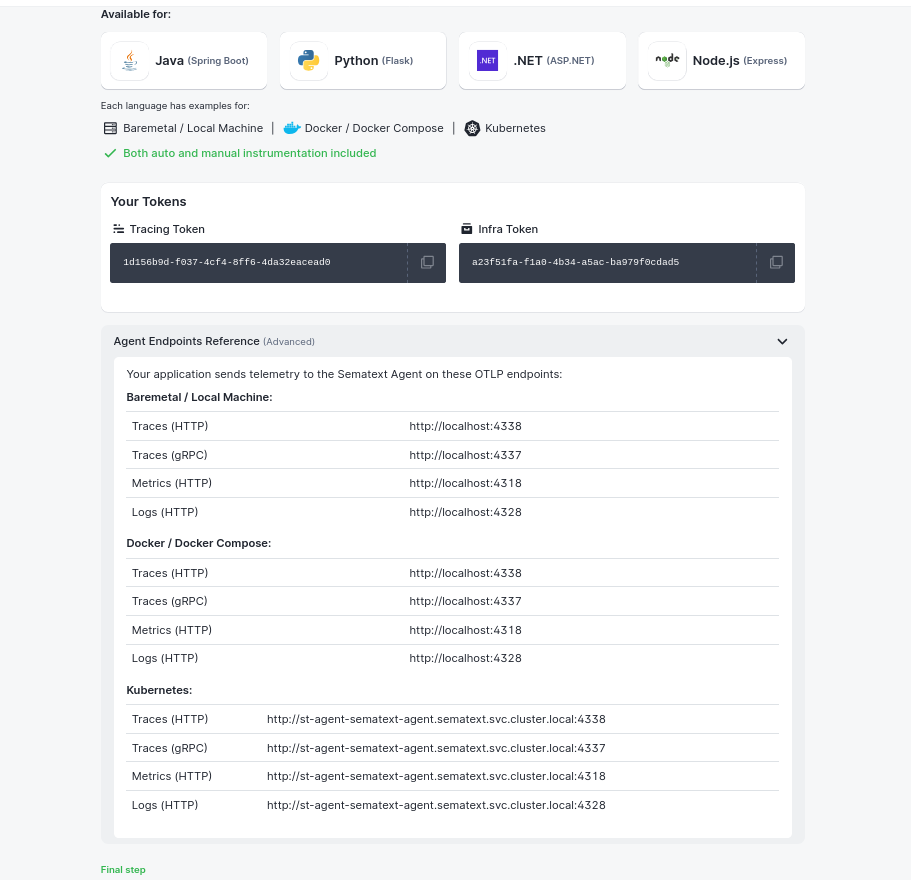Click the Infra Token icon
Viewport: 911px width, 880px height.
[x=466, y=228]
